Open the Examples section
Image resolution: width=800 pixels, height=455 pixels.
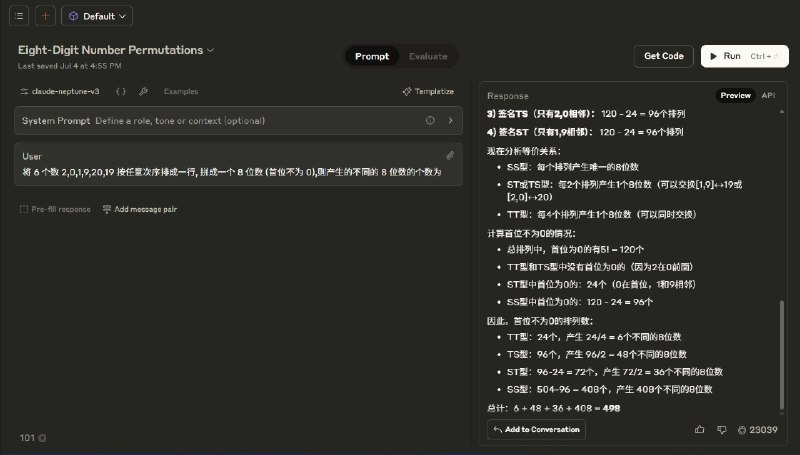pyautogui.click(x=181, y=91)
